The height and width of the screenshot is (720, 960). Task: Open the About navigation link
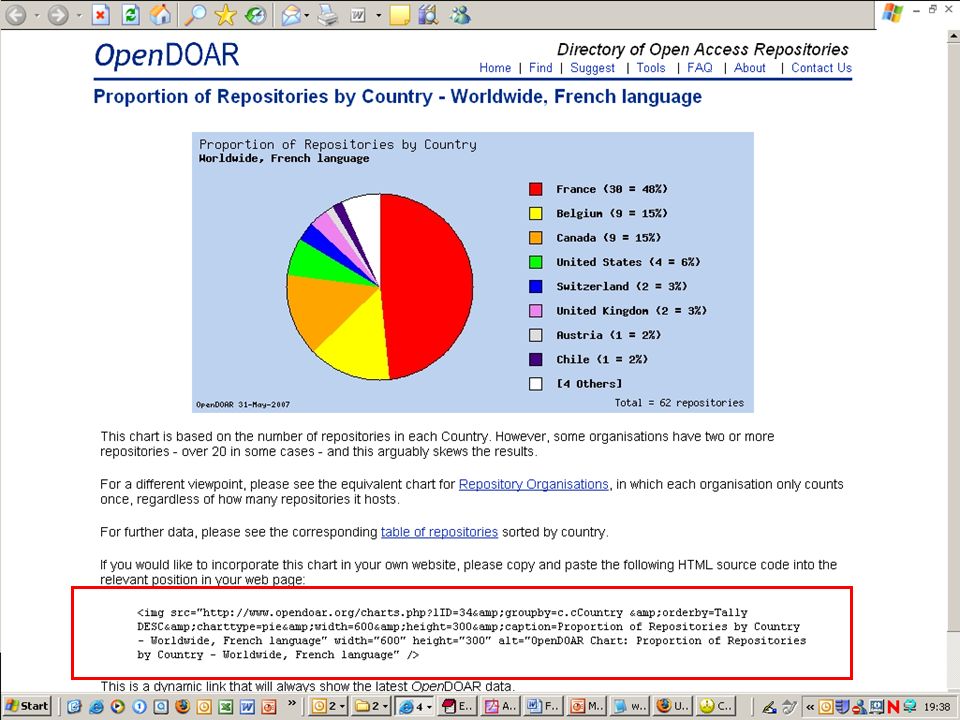(x=749, y=68)
